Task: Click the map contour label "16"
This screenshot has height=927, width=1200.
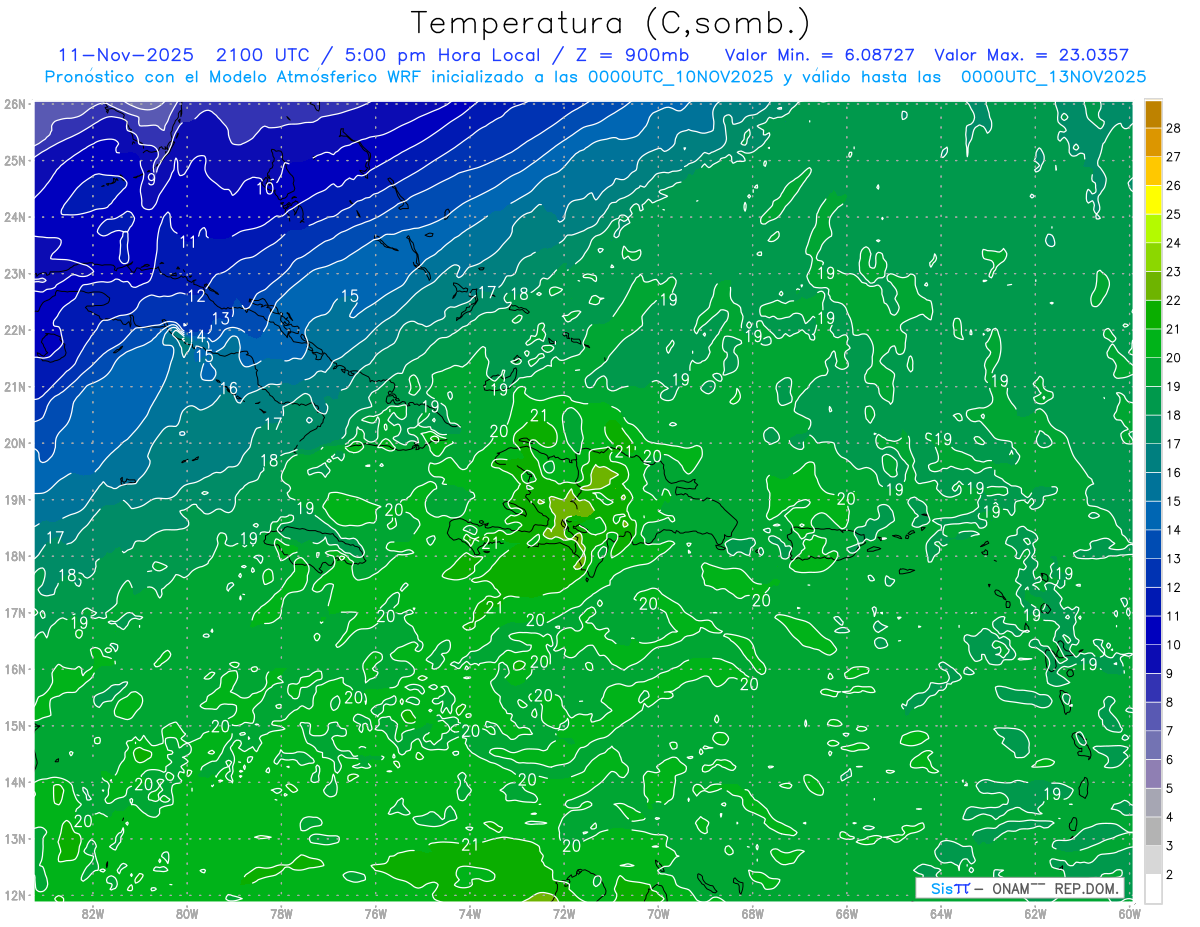Action: coord(229,389)
